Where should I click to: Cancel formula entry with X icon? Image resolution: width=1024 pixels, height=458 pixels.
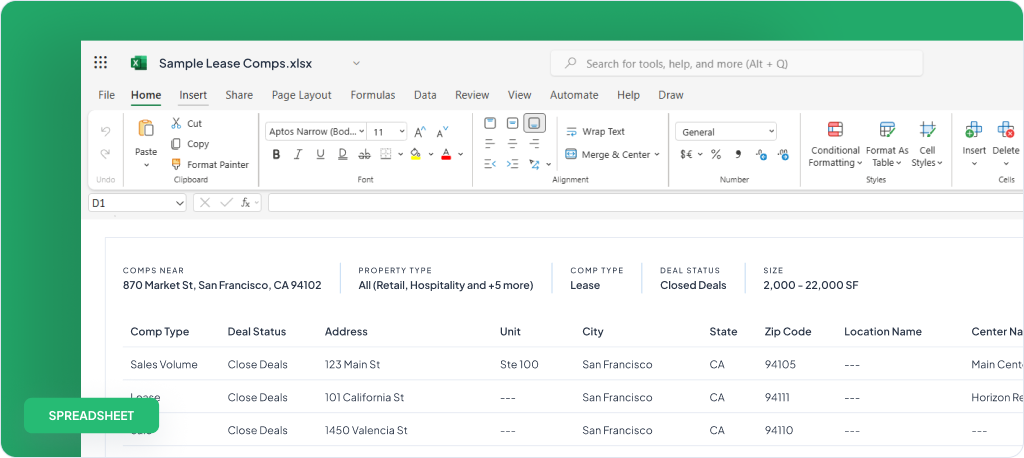pyautogui.click(x=204, y=203)
